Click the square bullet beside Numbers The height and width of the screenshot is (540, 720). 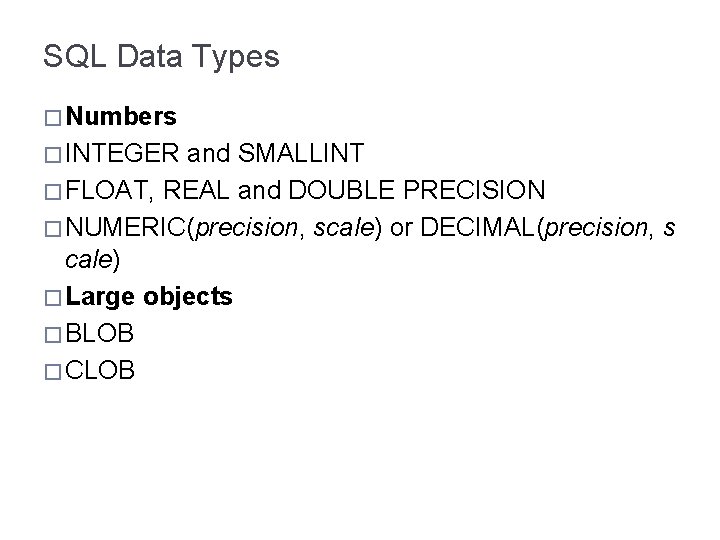(x=52, y=118)
